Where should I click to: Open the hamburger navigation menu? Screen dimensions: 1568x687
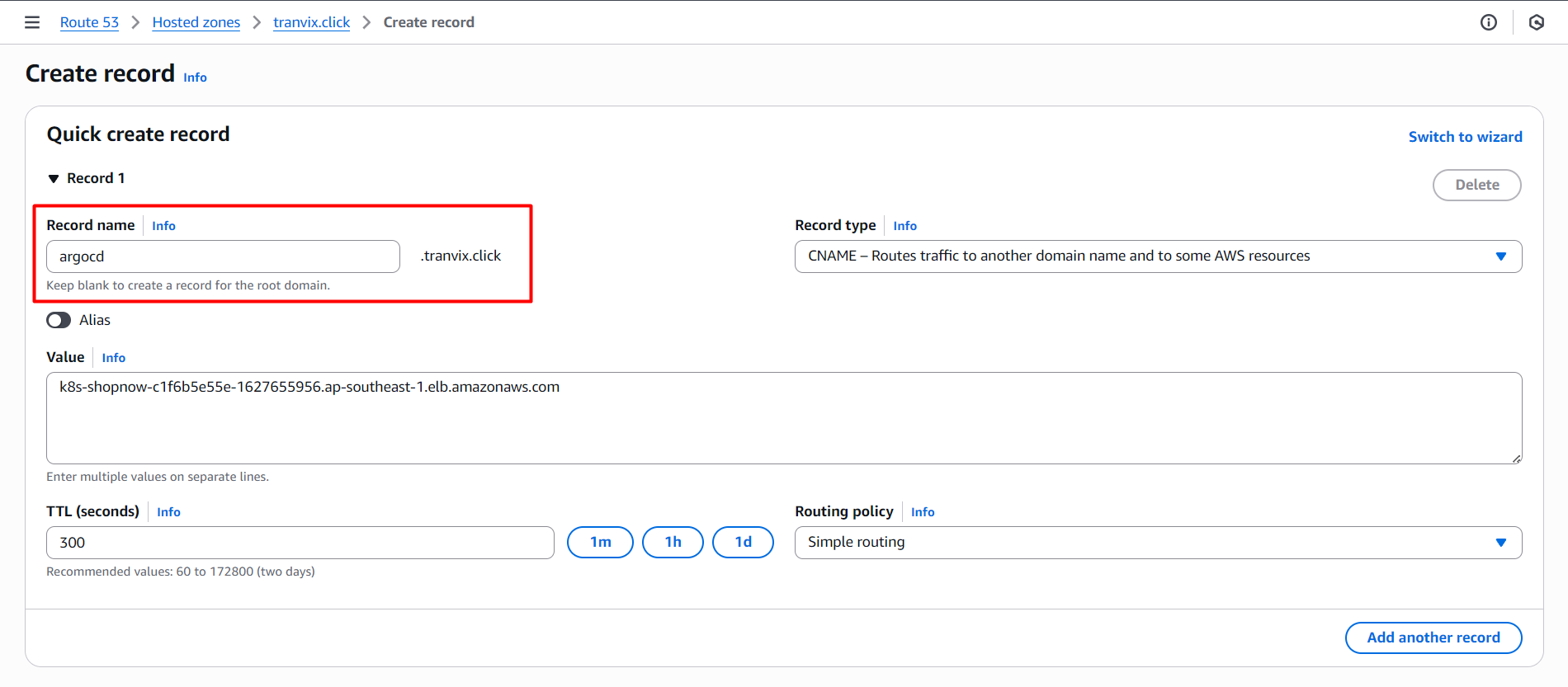coord(32,22)
